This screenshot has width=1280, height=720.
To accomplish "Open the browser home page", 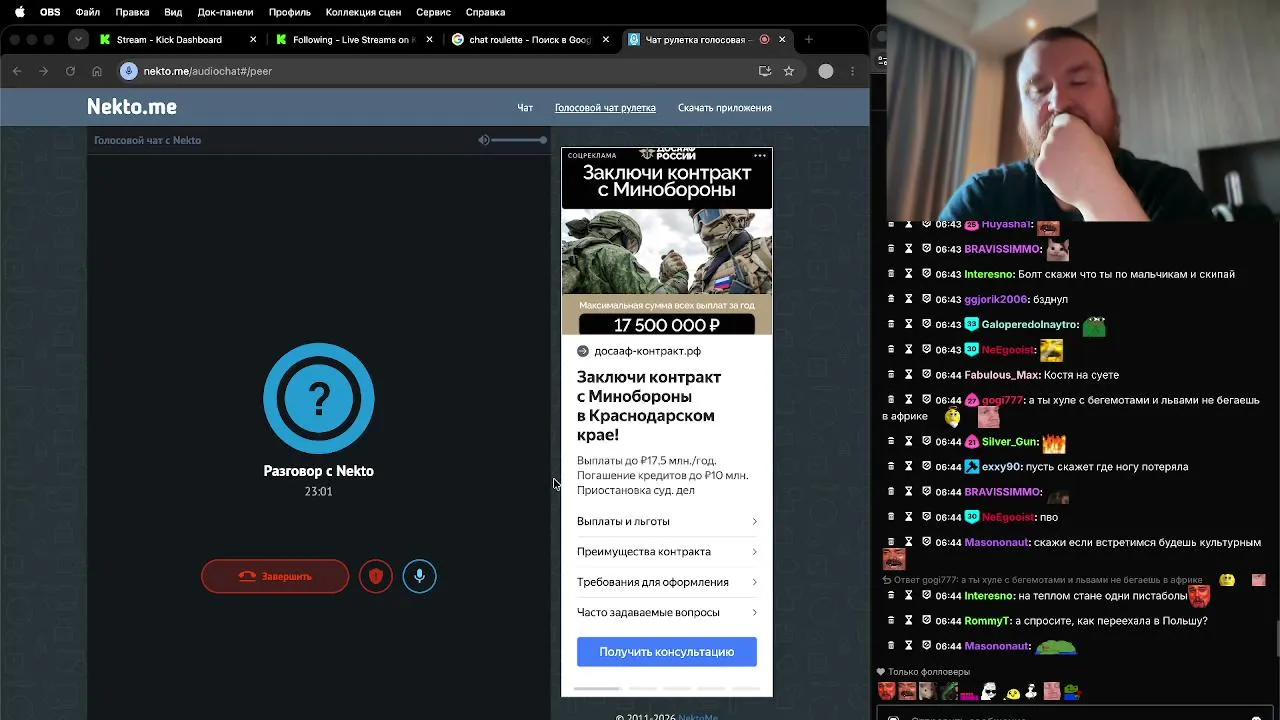I will pyautogui.click(x=97, y=71).
